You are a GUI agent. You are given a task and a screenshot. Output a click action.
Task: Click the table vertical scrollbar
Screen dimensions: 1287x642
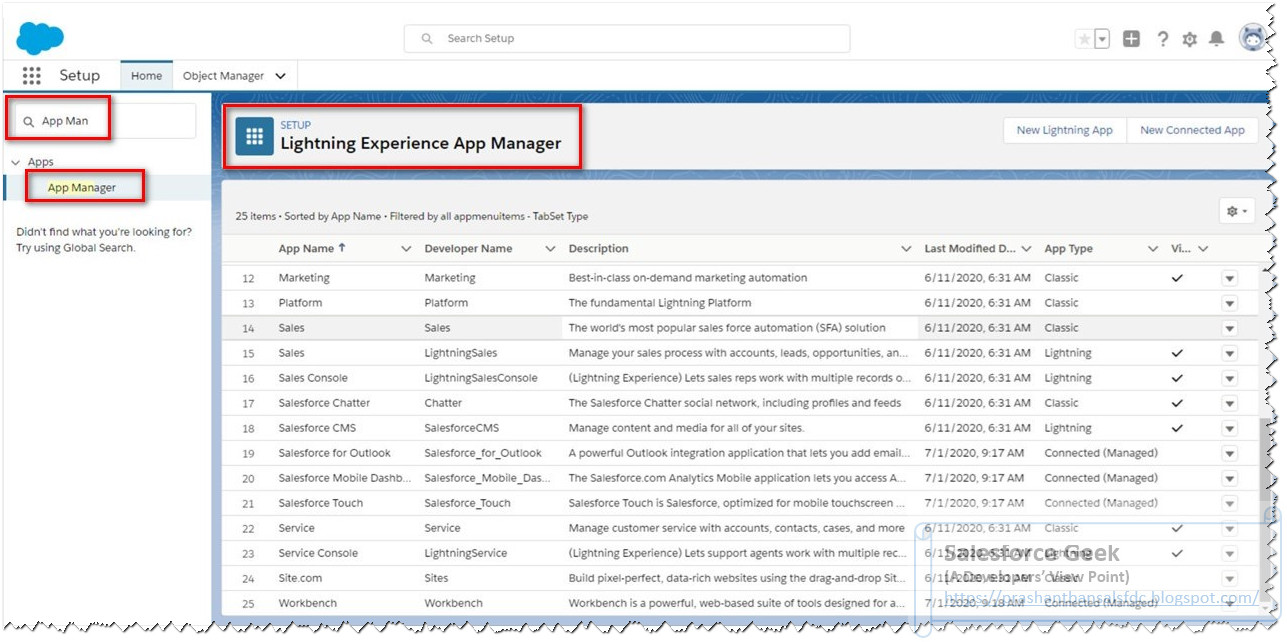[x=1264, y=510]
